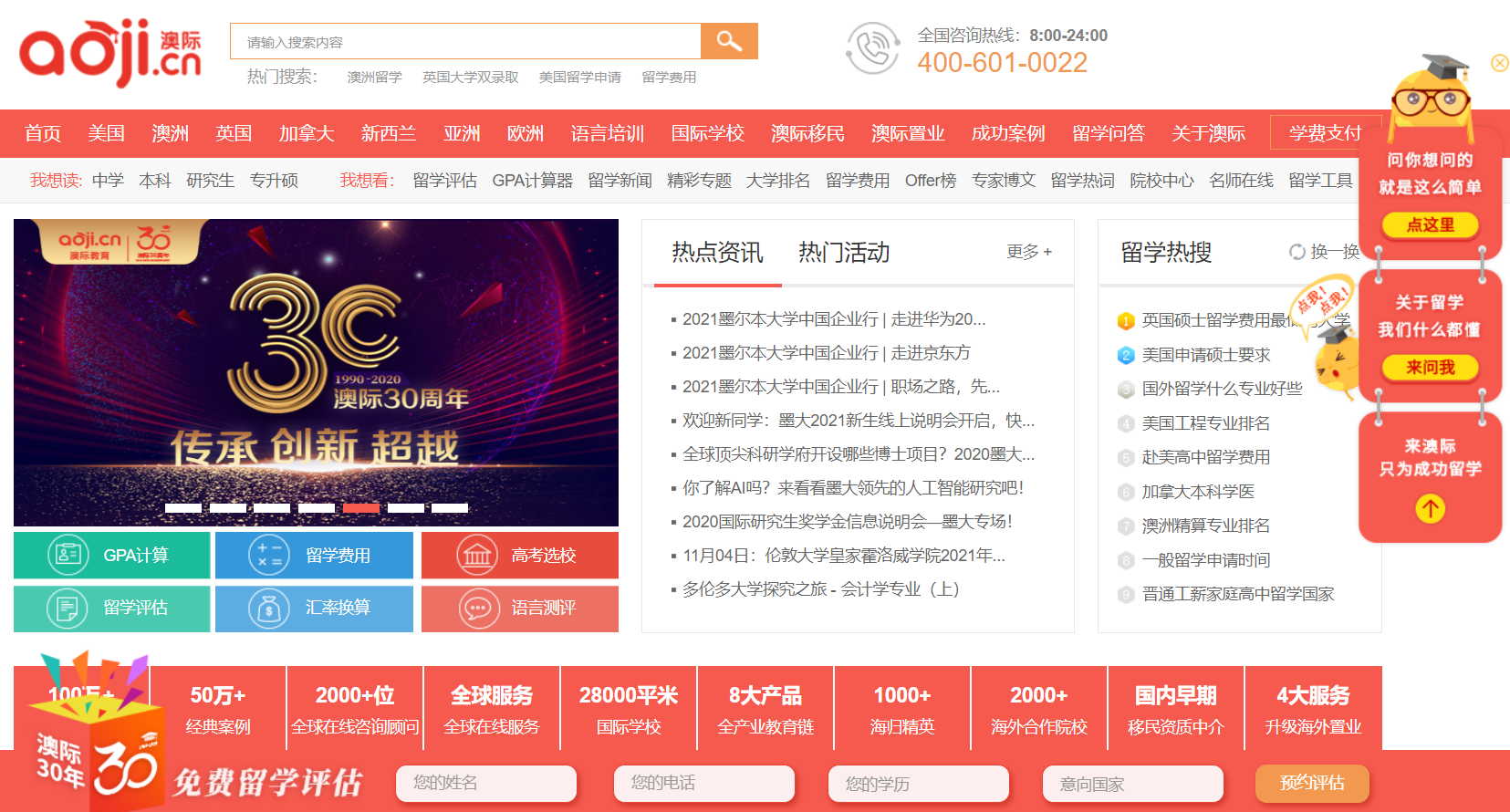Open the 留学评估 document icon
The width and height of the screenshot is (1510, 812).
tap(68, 608)
